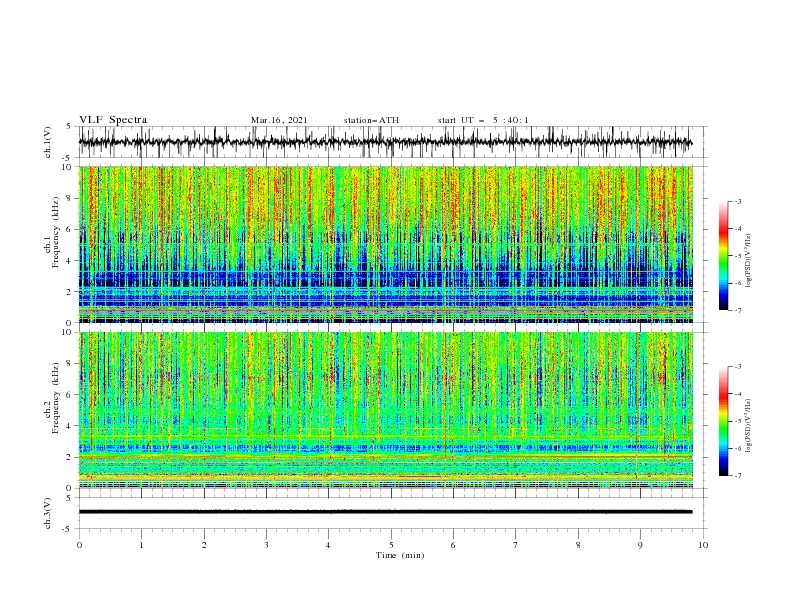Click the "station=ATH" header label
The height and width of the screenshot is (612, 792).
point(371,120)
